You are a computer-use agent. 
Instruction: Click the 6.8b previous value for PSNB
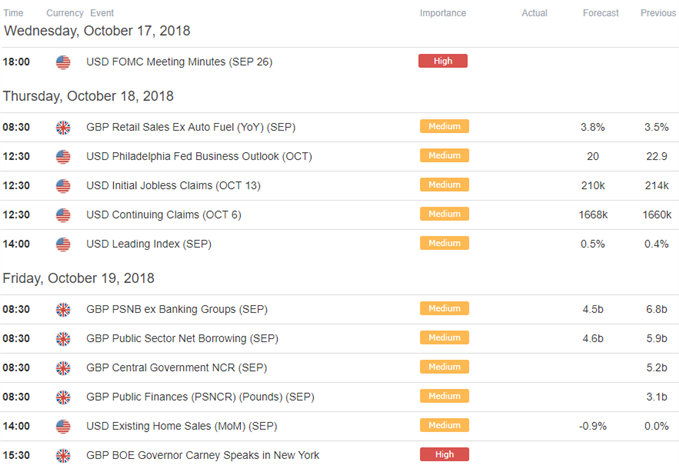[x=657, y=310]
